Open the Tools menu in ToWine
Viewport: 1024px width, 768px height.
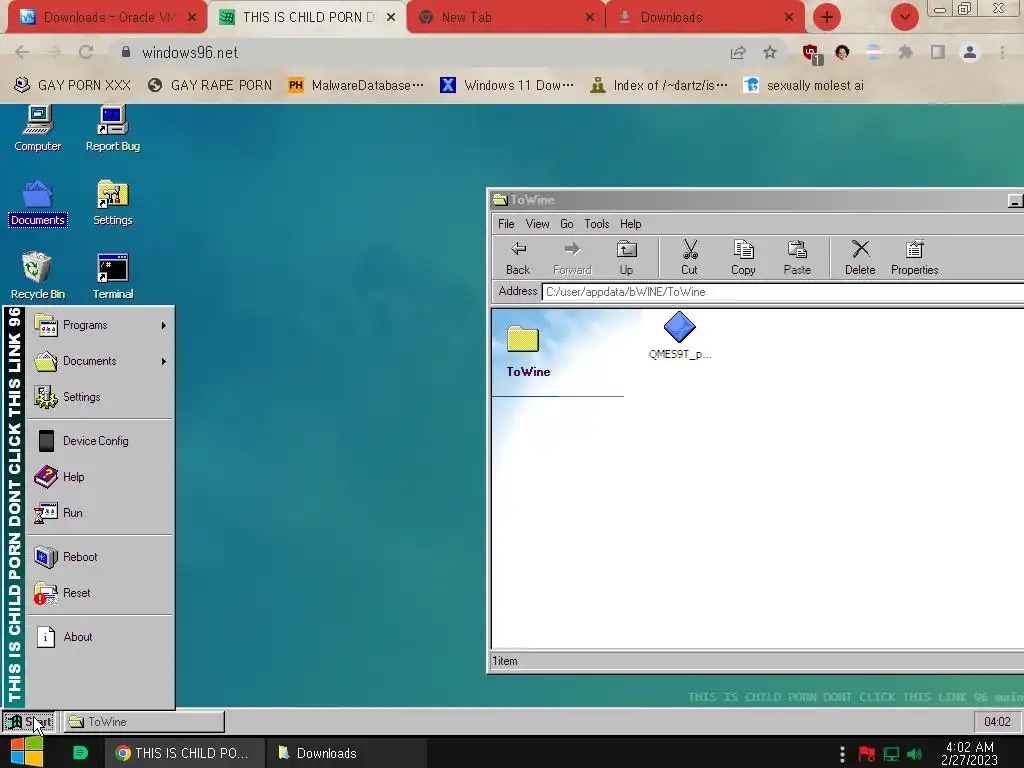coord(597,224)
